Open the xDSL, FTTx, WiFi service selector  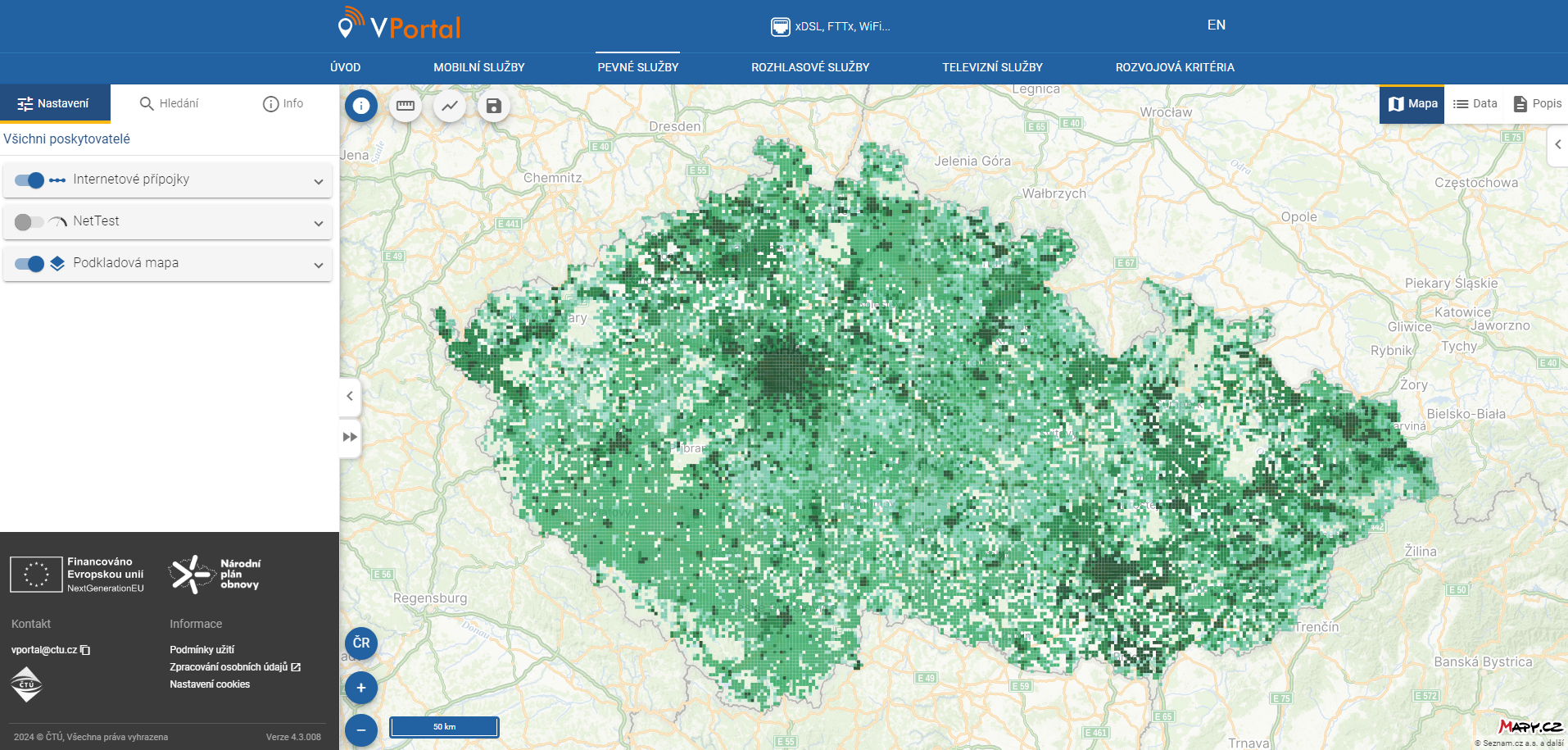tap(830, 26)
